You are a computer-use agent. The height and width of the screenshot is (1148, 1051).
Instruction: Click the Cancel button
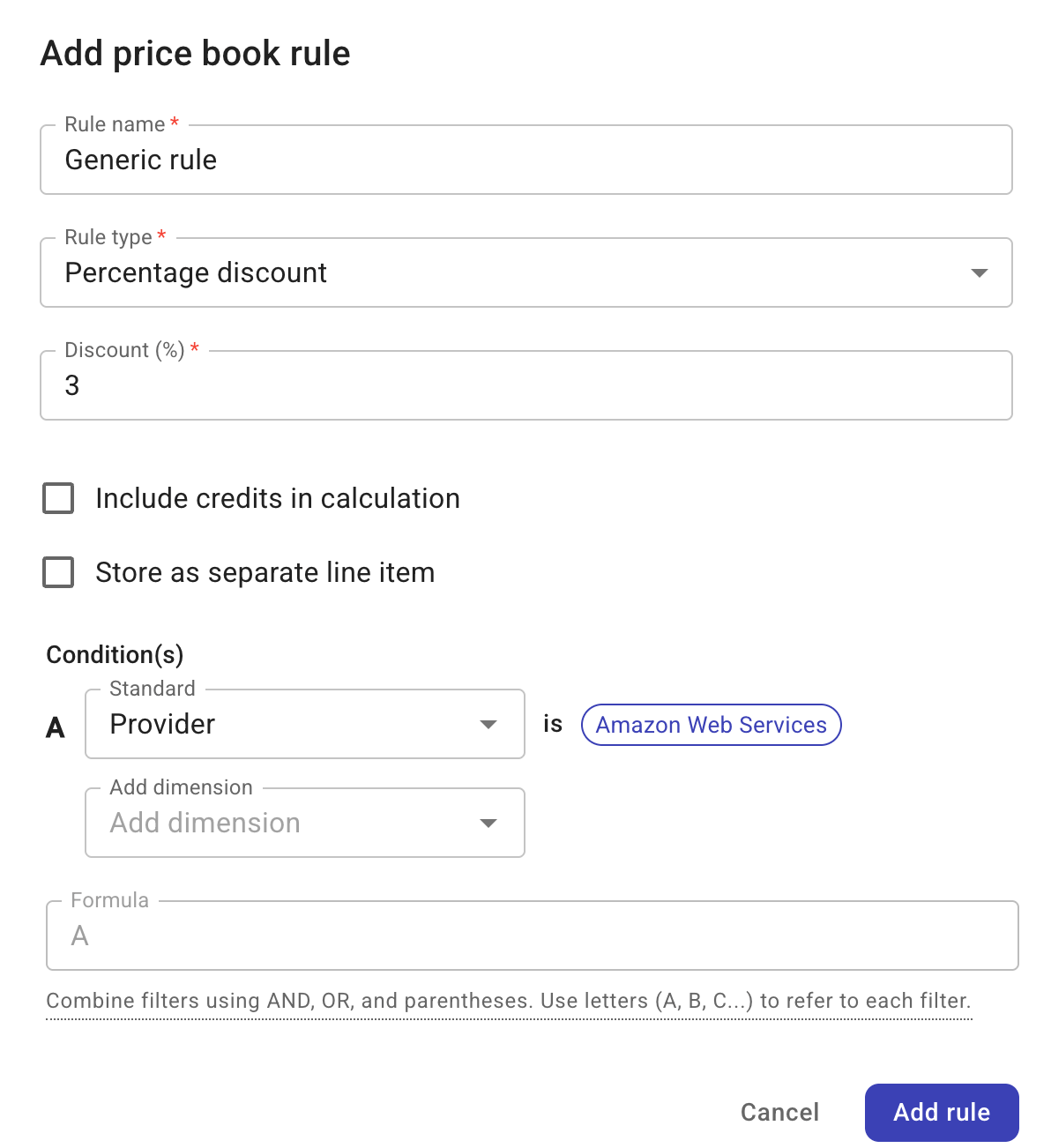pyautogui.click(x=779, y=1112)
